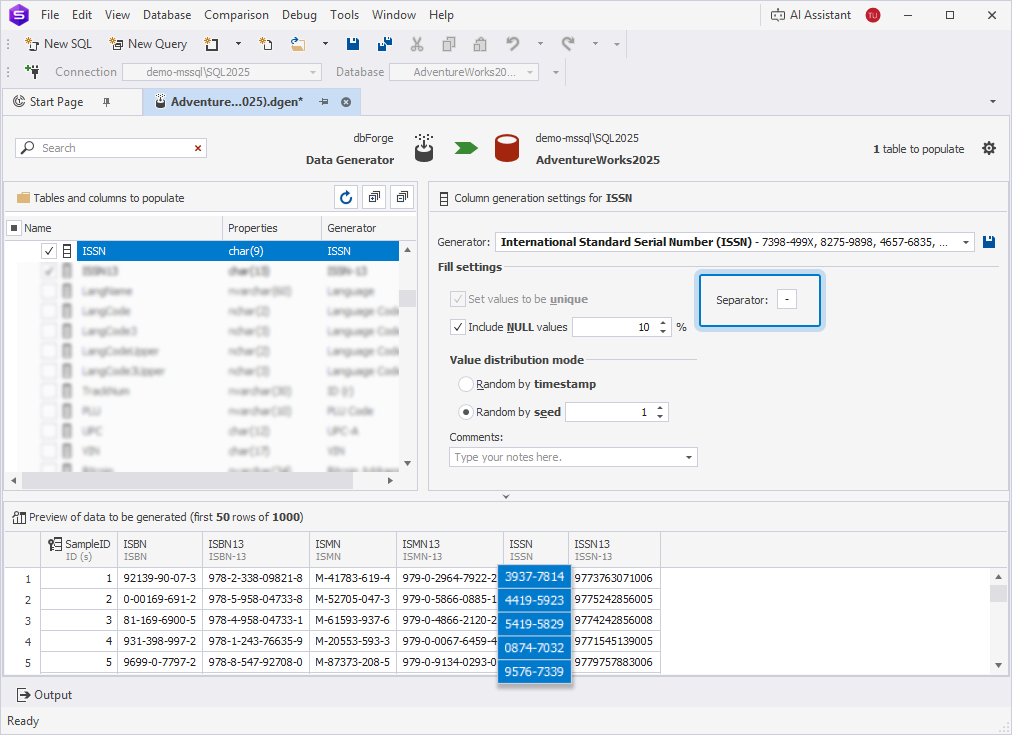Open generation options gear icon
Image resolution: width=1012 pixels, height=735 pixels.
coord(989,148)
